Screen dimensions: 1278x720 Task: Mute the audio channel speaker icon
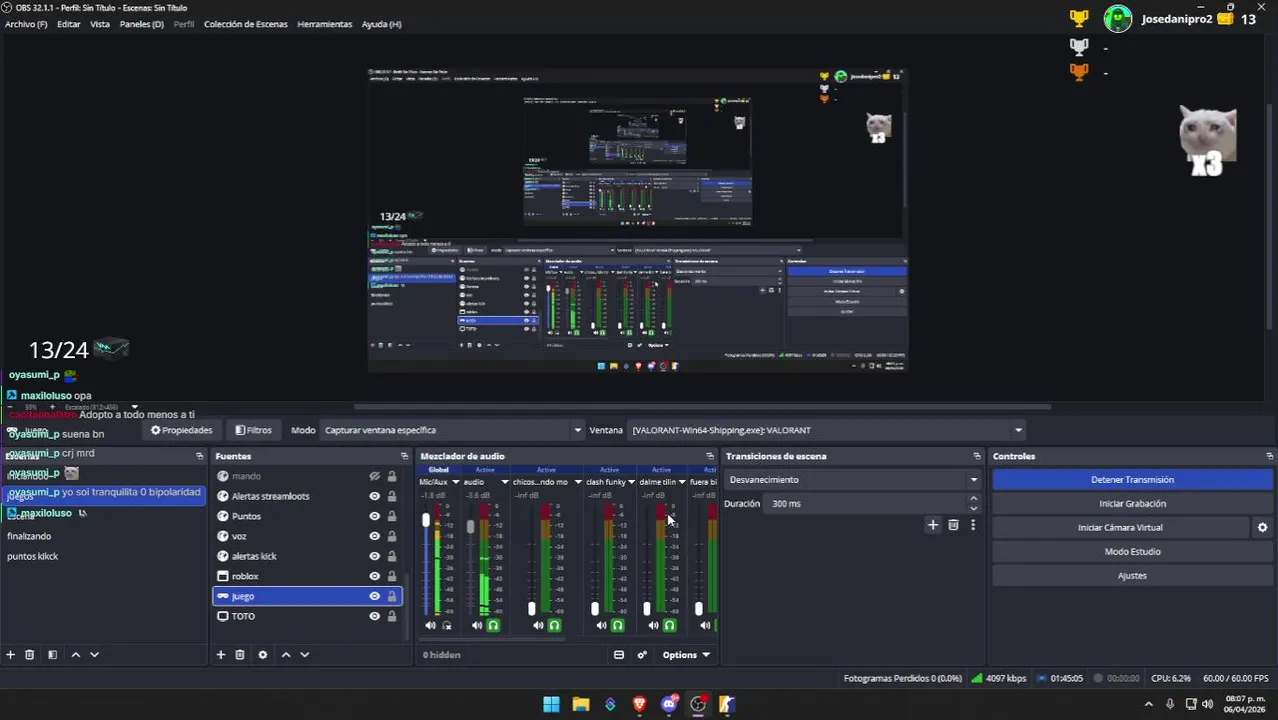(x=477, y=625)
